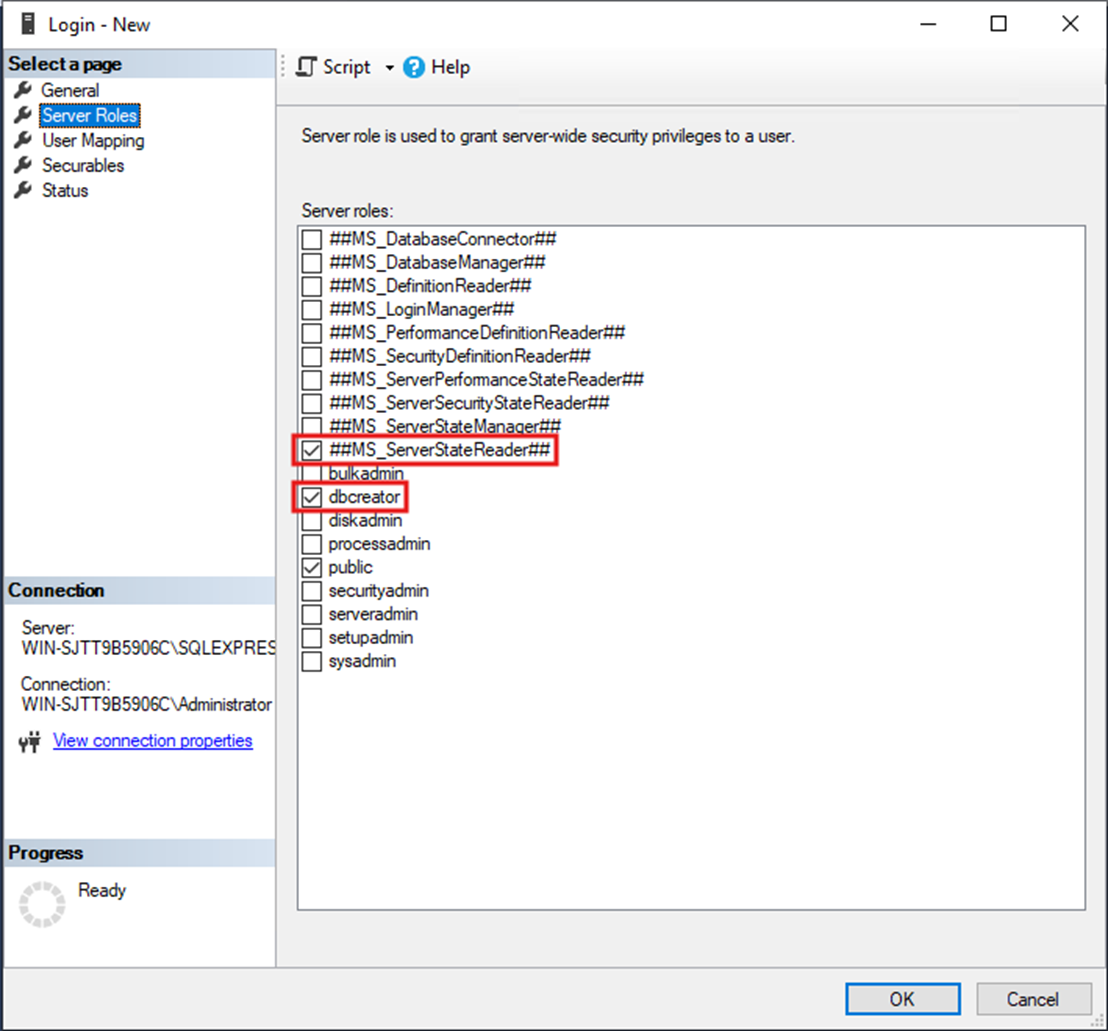Tick the ##MS_LoginManager## checkbox
Image resolution: width=1108 pixels, height=1031 pixels.
tap(312, 310)
